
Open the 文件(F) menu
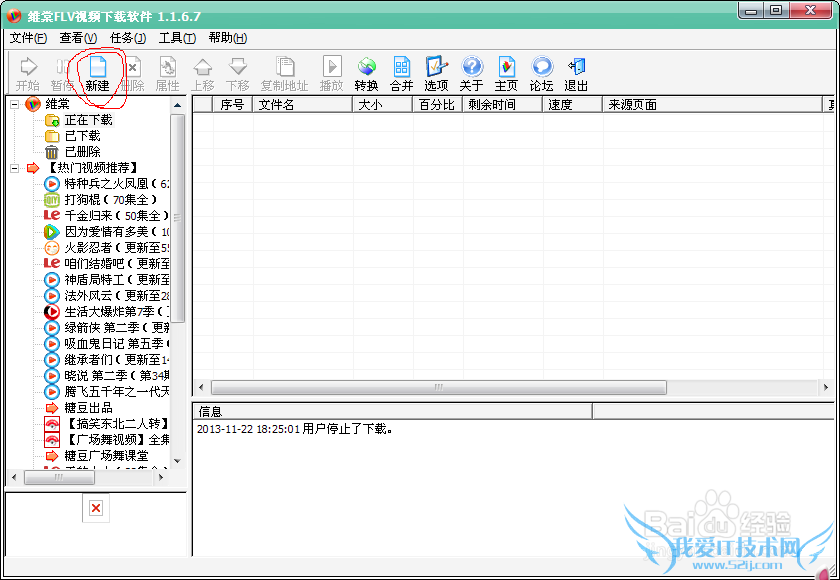pos(28,38)
